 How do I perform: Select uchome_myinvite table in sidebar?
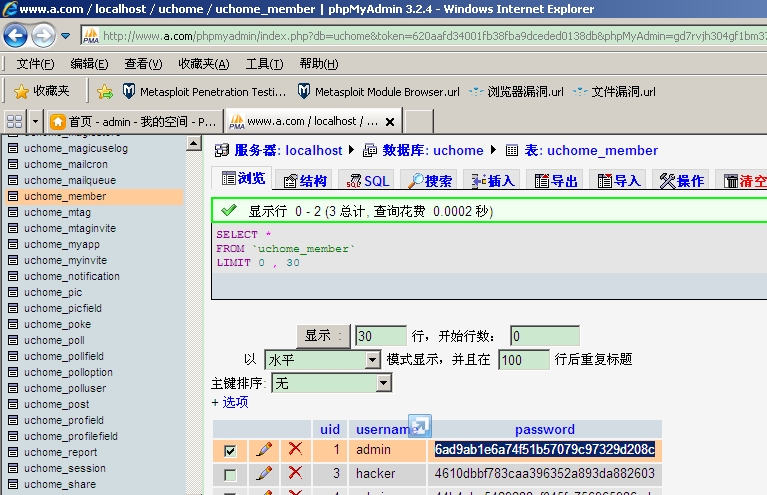66,260
